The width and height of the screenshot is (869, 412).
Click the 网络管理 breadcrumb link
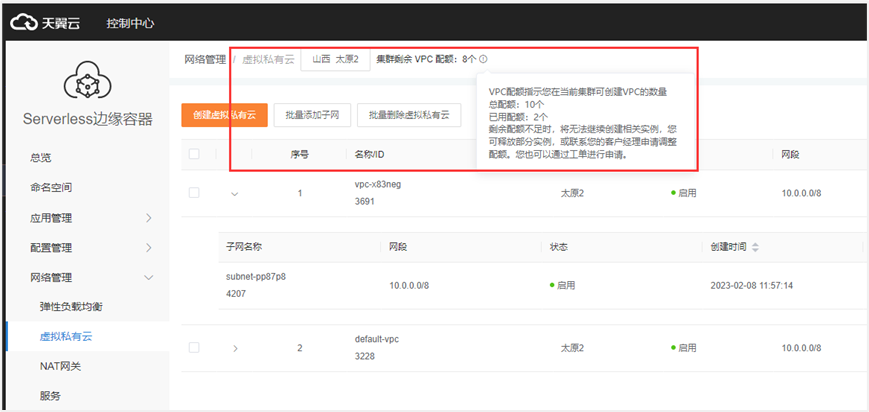[205, 60]
